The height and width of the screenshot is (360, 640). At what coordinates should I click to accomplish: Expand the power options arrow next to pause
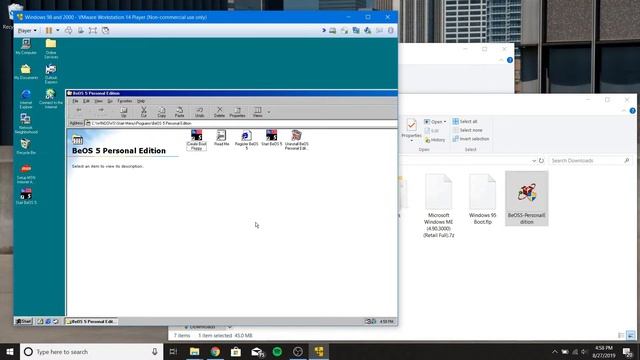[x=58, y=31]
